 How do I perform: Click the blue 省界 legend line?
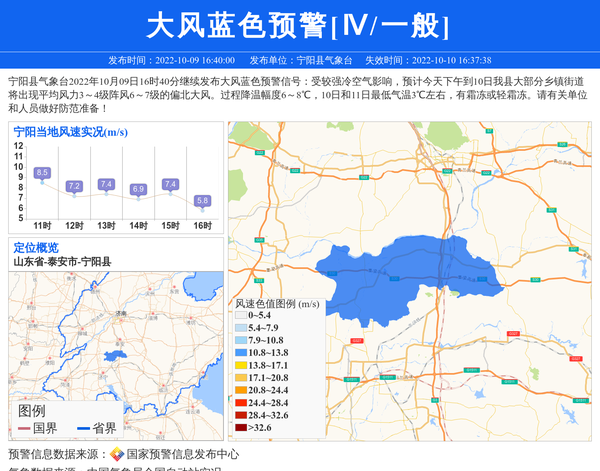point(83,429)
